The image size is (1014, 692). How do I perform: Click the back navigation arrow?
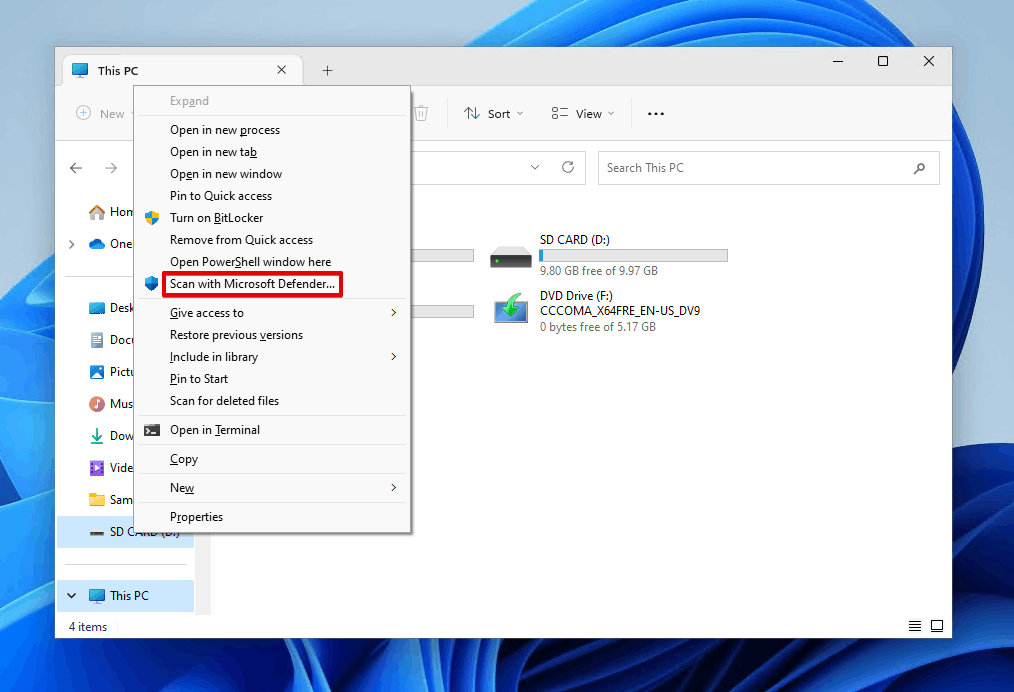[76, 168]
